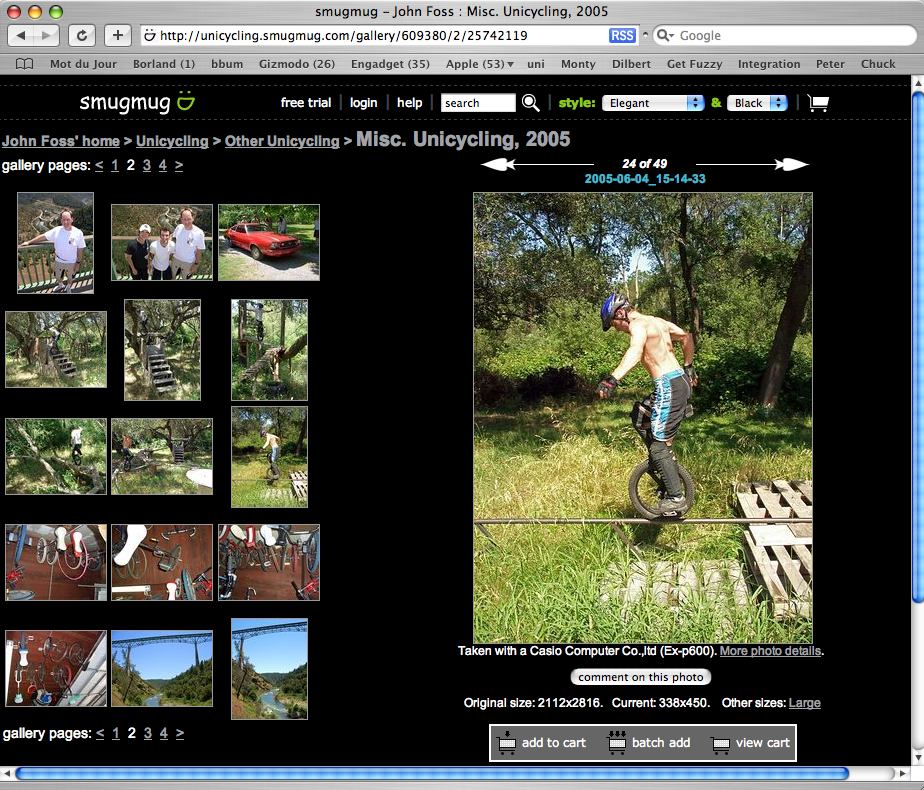Open Engadget (35) bookmark
Screen dimensions: 924x790
click(x=390, y=64)
